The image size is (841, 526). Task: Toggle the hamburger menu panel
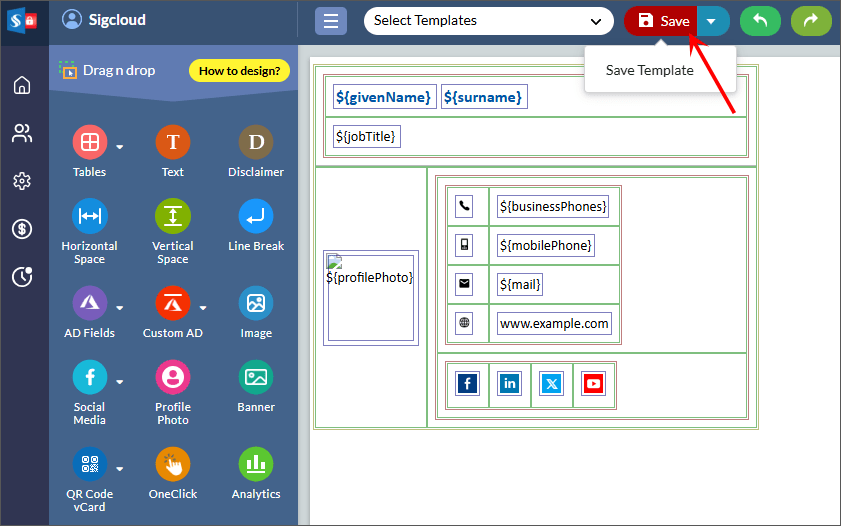point(331,21)
